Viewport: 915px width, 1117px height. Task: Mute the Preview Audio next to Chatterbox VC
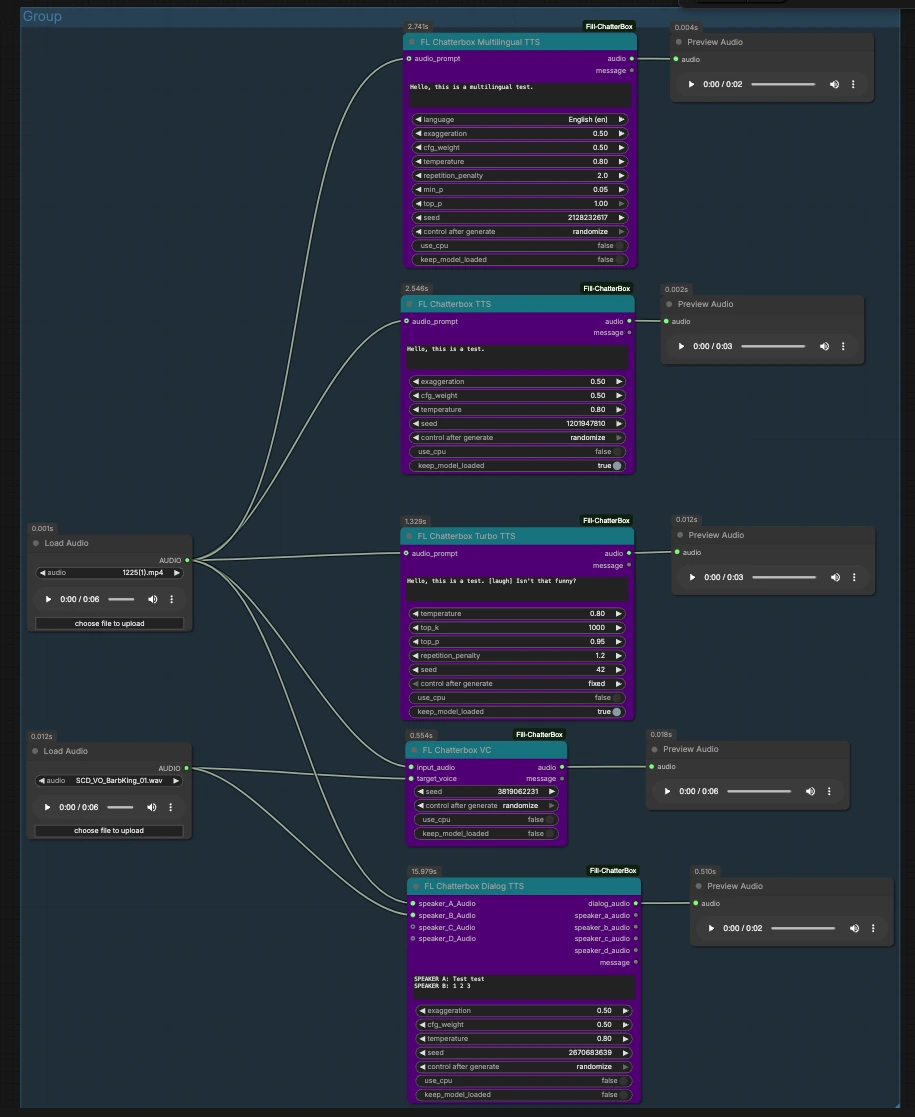[810, 791]
